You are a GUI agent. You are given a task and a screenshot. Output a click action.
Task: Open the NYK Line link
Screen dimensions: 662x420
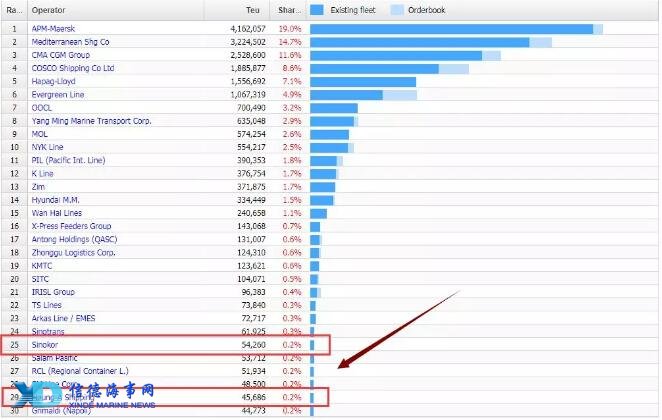(x=47, y=147)
